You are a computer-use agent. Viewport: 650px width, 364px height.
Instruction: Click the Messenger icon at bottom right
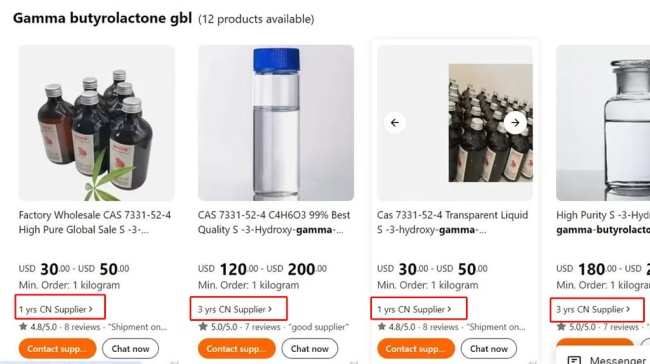(574, 360)
